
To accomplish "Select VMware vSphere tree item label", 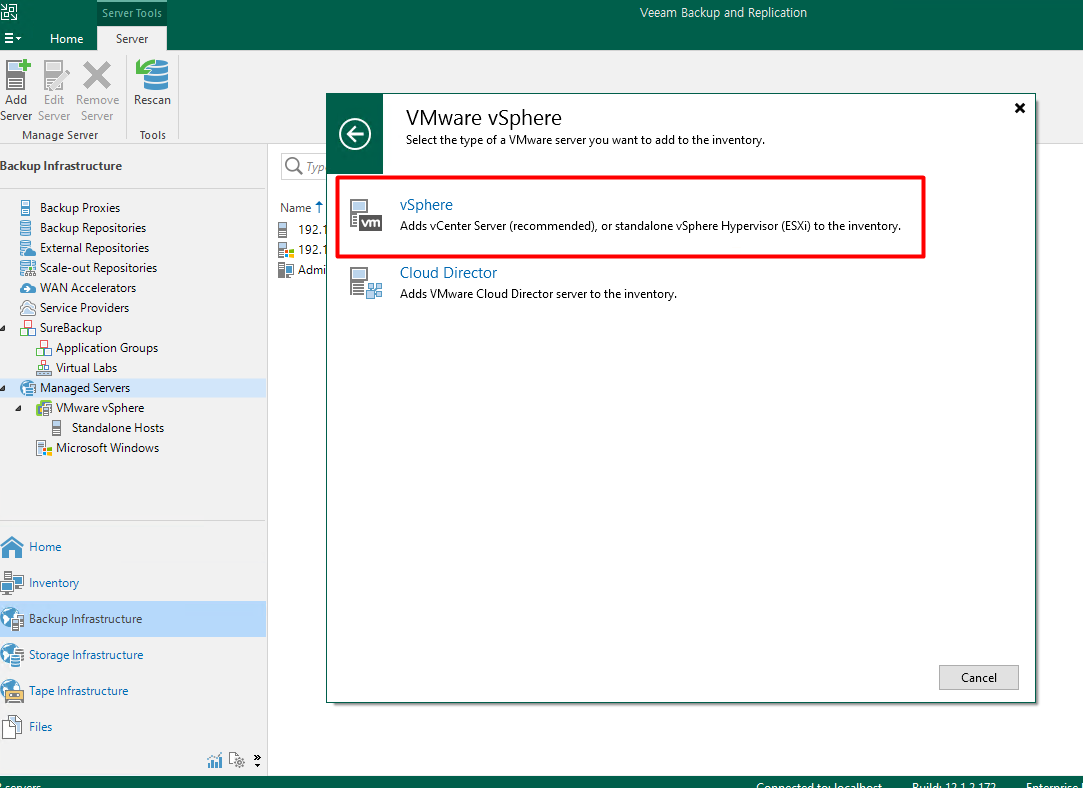I will (100, 408).
